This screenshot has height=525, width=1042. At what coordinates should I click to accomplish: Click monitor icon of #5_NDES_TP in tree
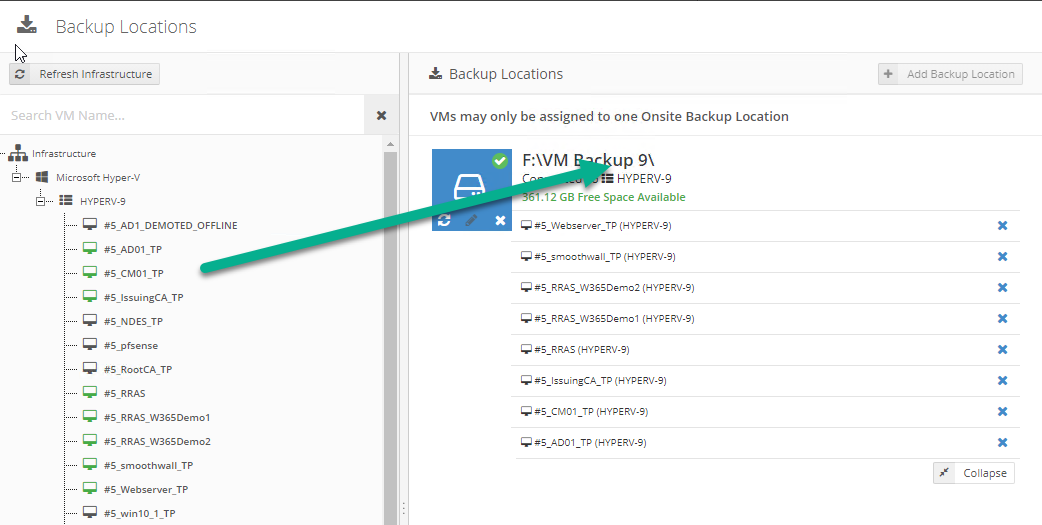pyautogui.click(x=90, y=320)
